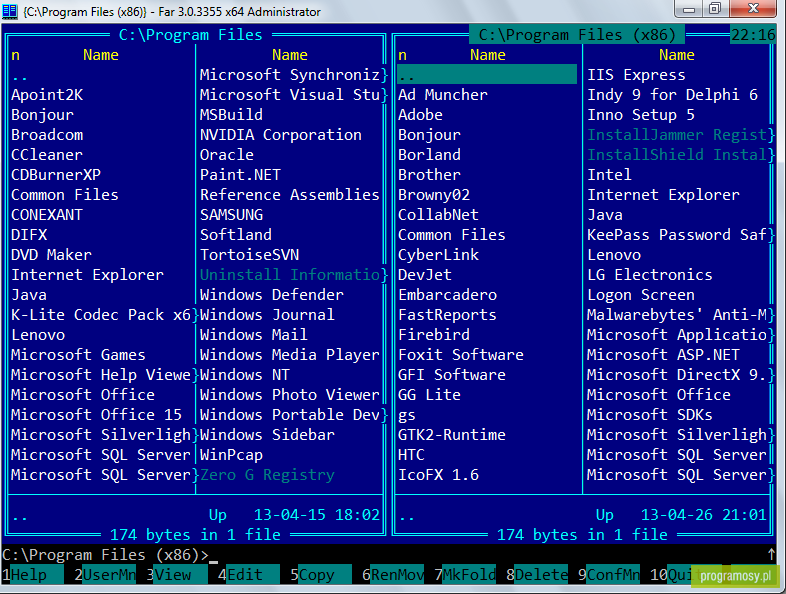Image resolution: width=786 pixels, height=594 pixels.
Task: Select the KeePass Password Safe folder
Action: tap(677, 235)
